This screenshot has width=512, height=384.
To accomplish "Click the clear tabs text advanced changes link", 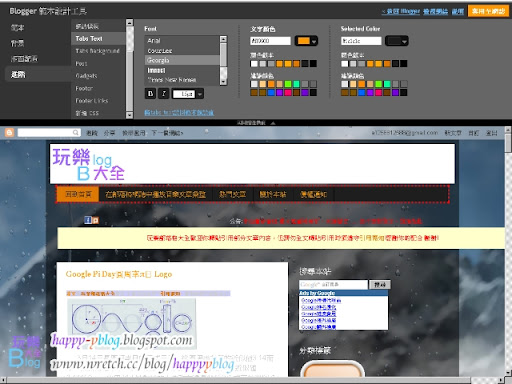I will tap(179, 113).
